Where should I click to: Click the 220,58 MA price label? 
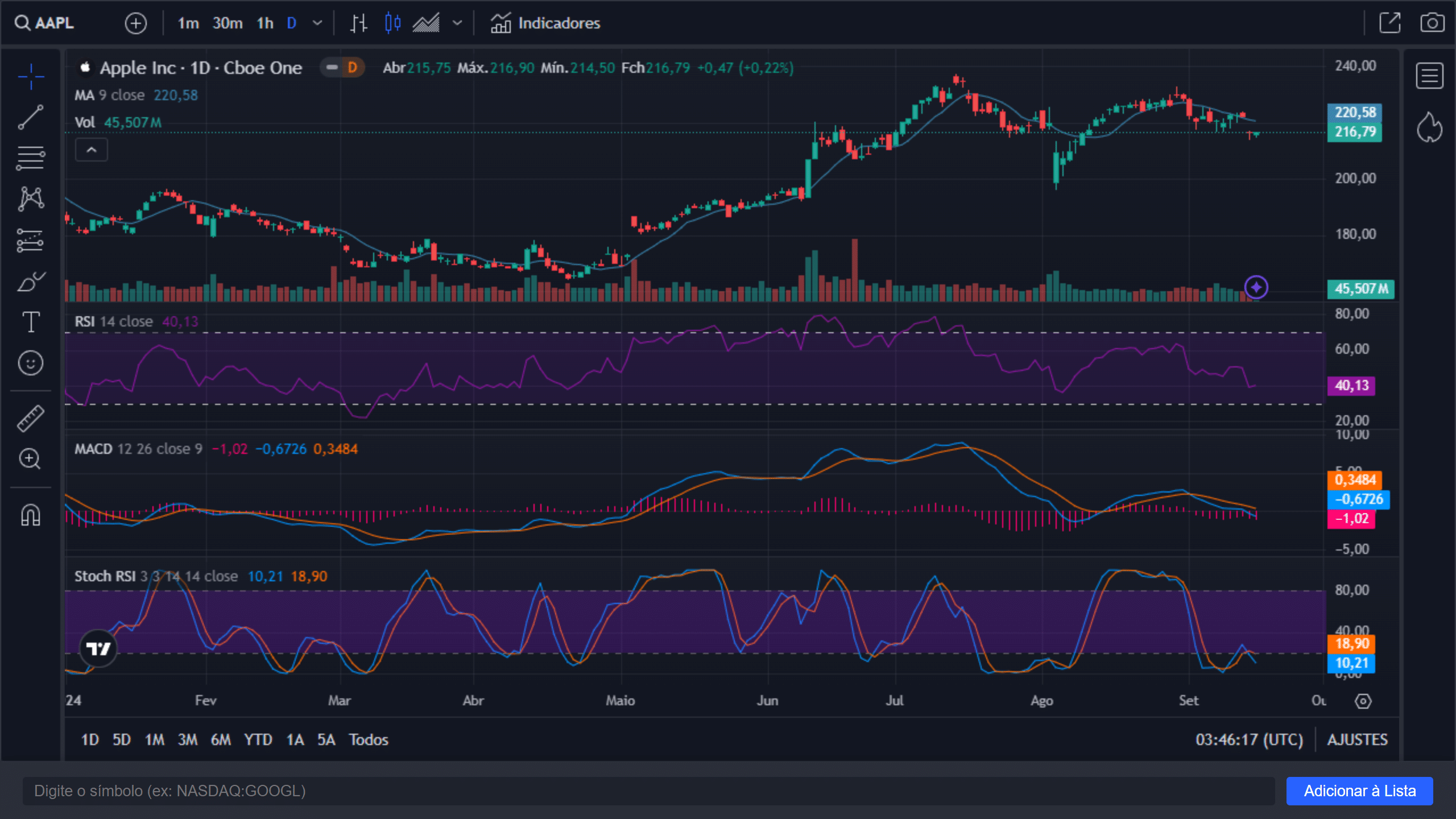(x=1355, y=113)
